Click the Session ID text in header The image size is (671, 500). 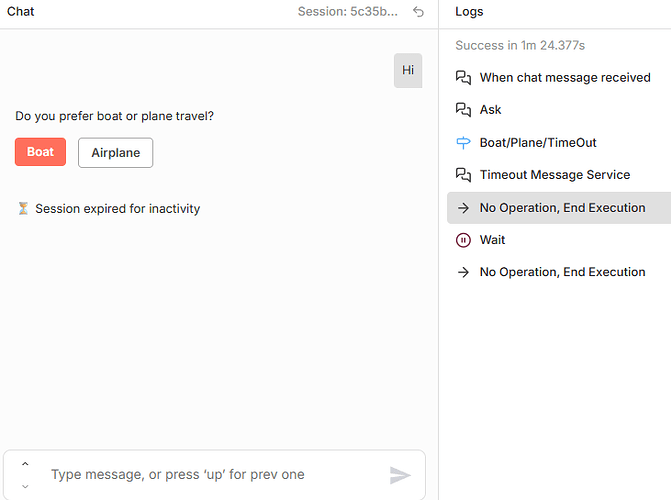[x=347, y=12]
